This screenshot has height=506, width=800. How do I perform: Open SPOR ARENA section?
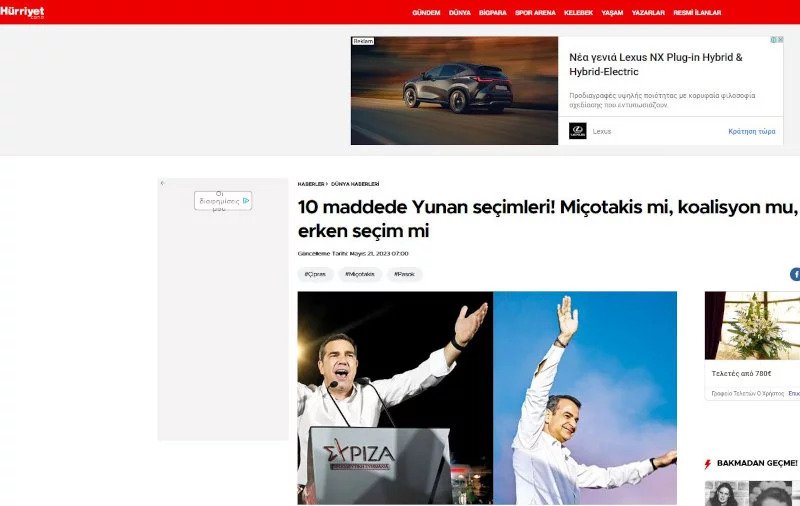pos(535,13)
